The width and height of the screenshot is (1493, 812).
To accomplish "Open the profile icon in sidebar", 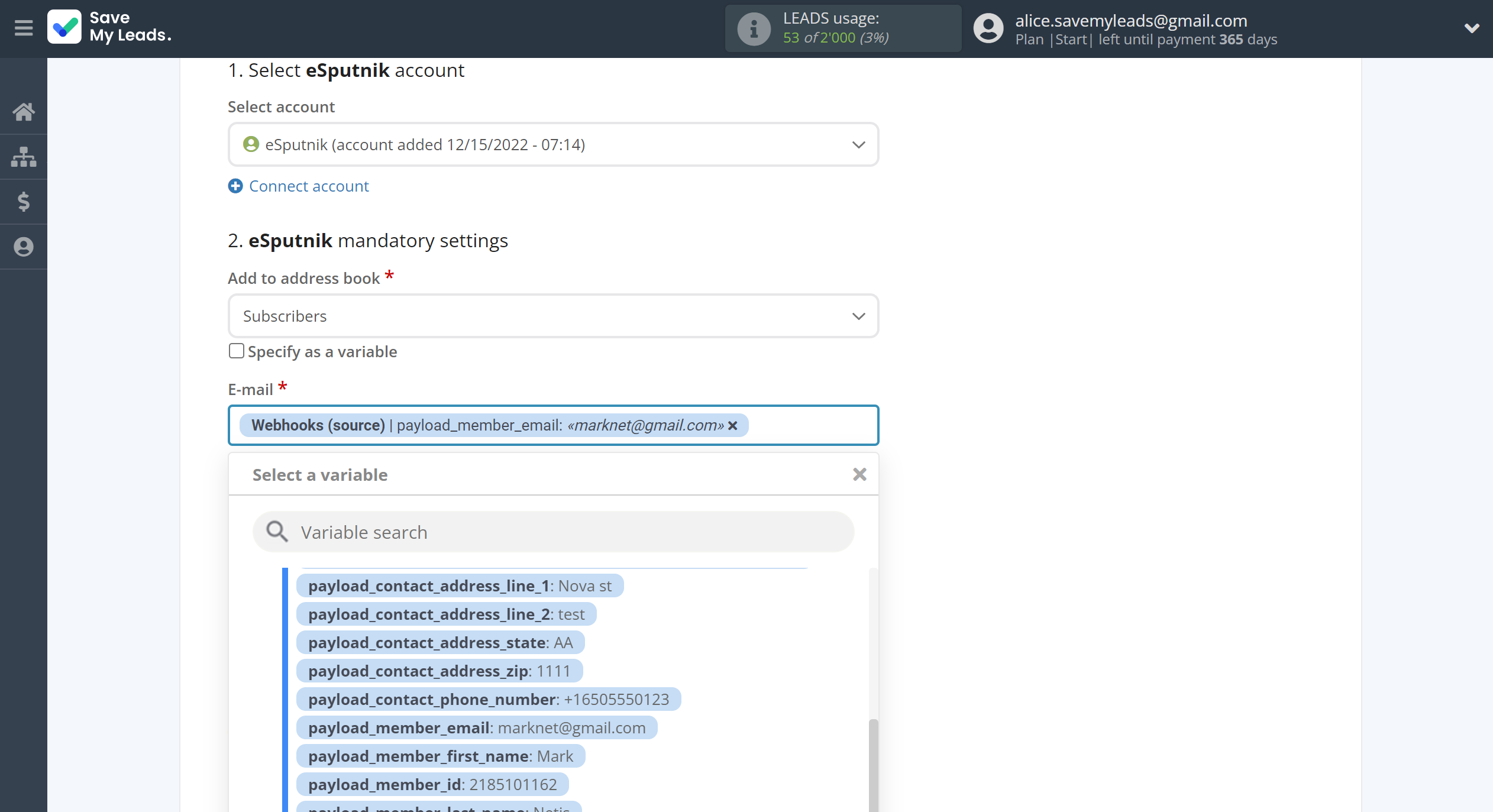I will pos(24,247).
